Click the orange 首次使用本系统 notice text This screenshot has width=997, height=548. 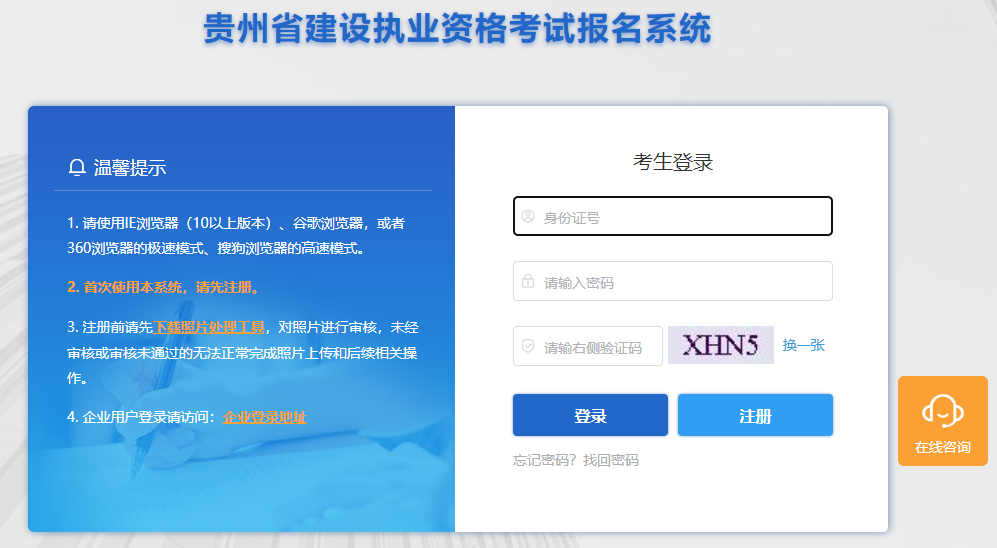163,287
